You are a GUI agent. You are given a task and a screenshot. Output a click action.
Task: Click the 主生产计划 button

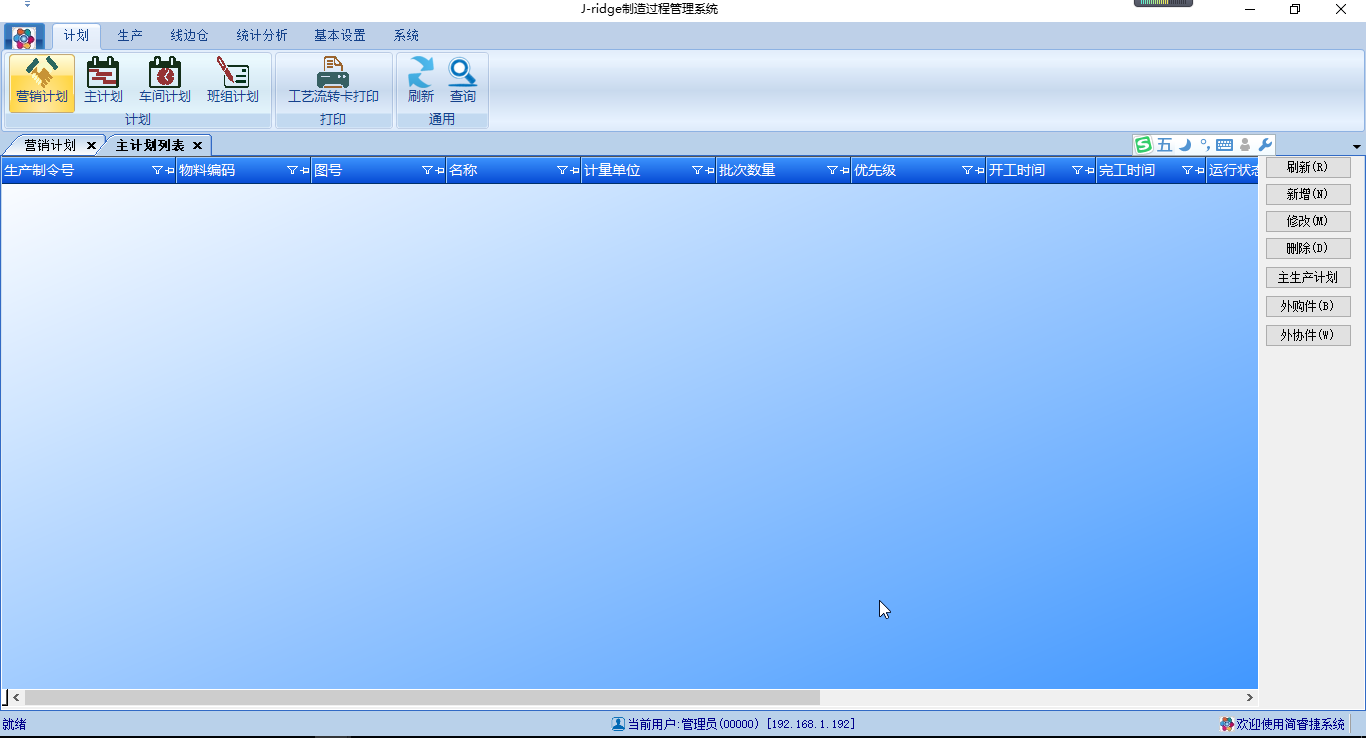pyautogui.click(x=1307, y=277)
